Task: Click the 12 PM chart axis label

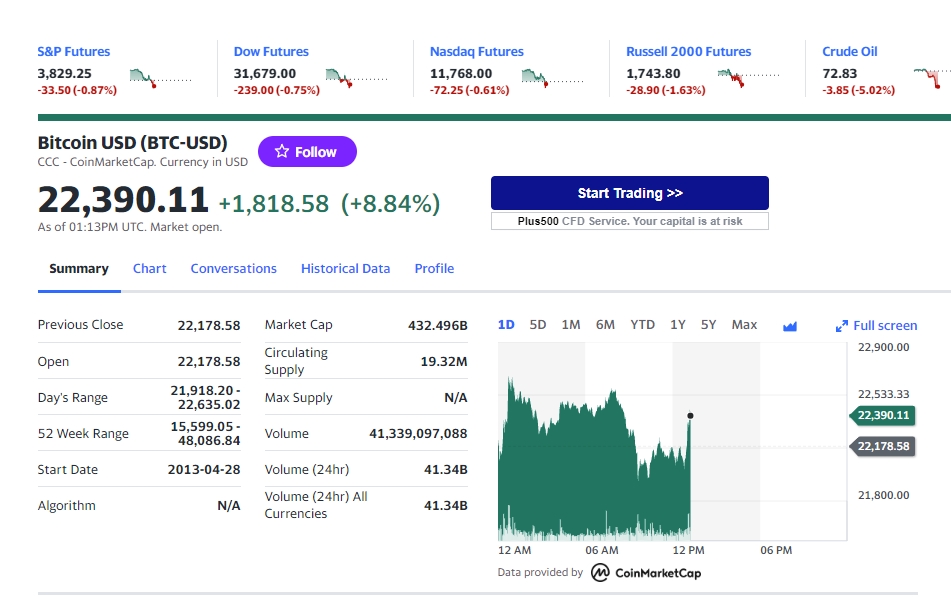Action: (688, 550)
